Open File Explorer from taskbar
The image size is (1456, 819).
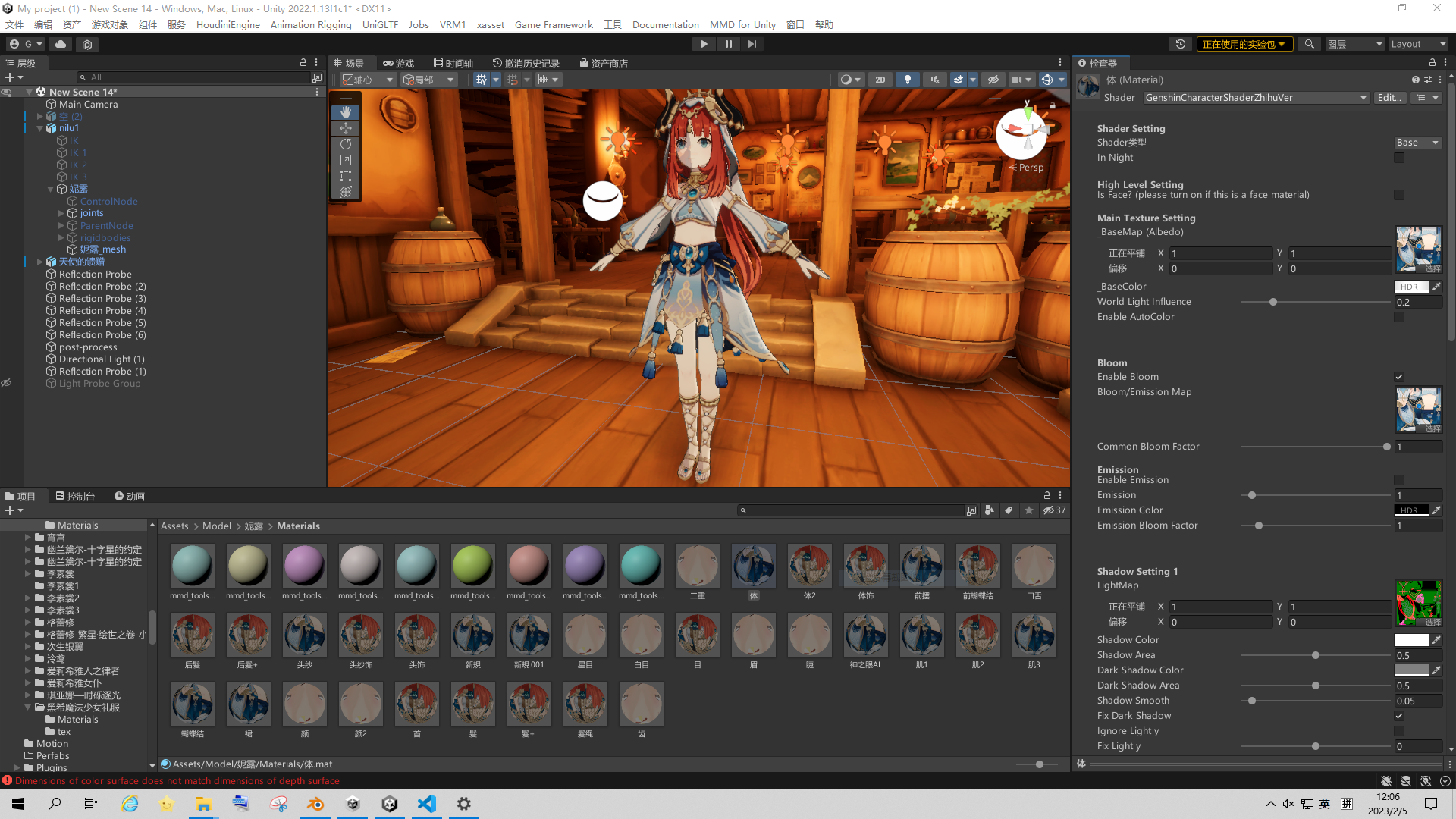click(x=203, y=804)
